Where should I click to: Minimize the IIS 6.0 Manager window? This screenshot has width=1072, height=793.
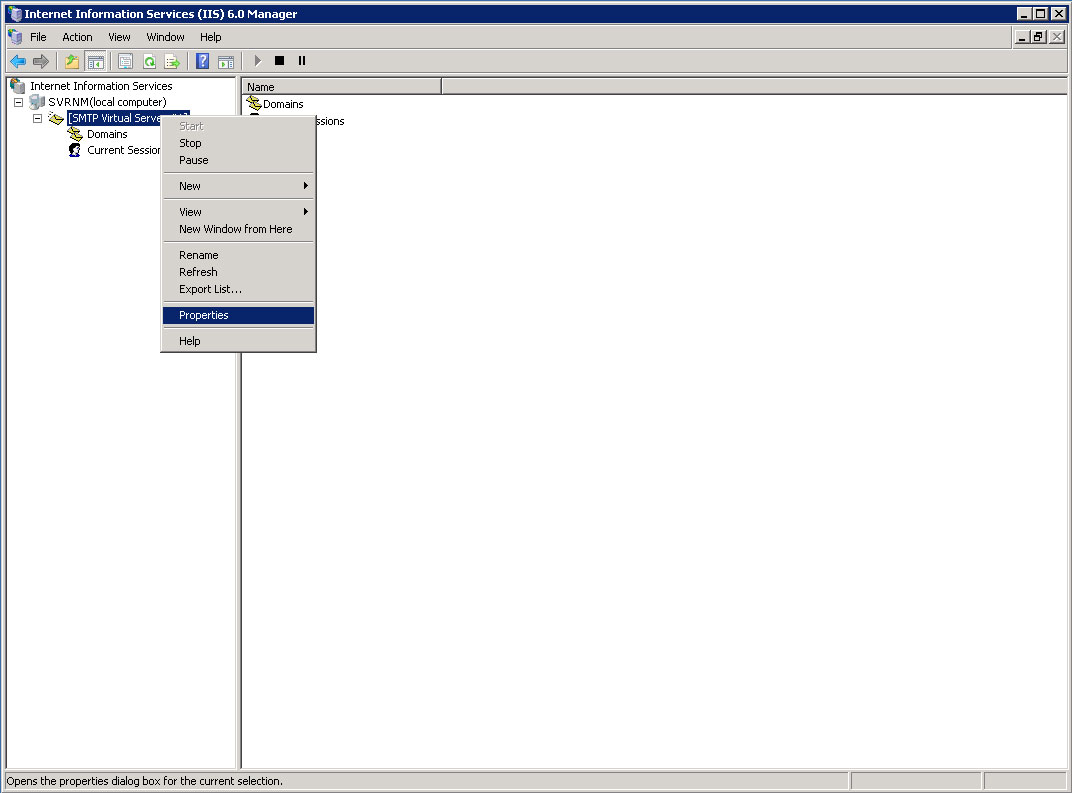[x=1023, y=14]
